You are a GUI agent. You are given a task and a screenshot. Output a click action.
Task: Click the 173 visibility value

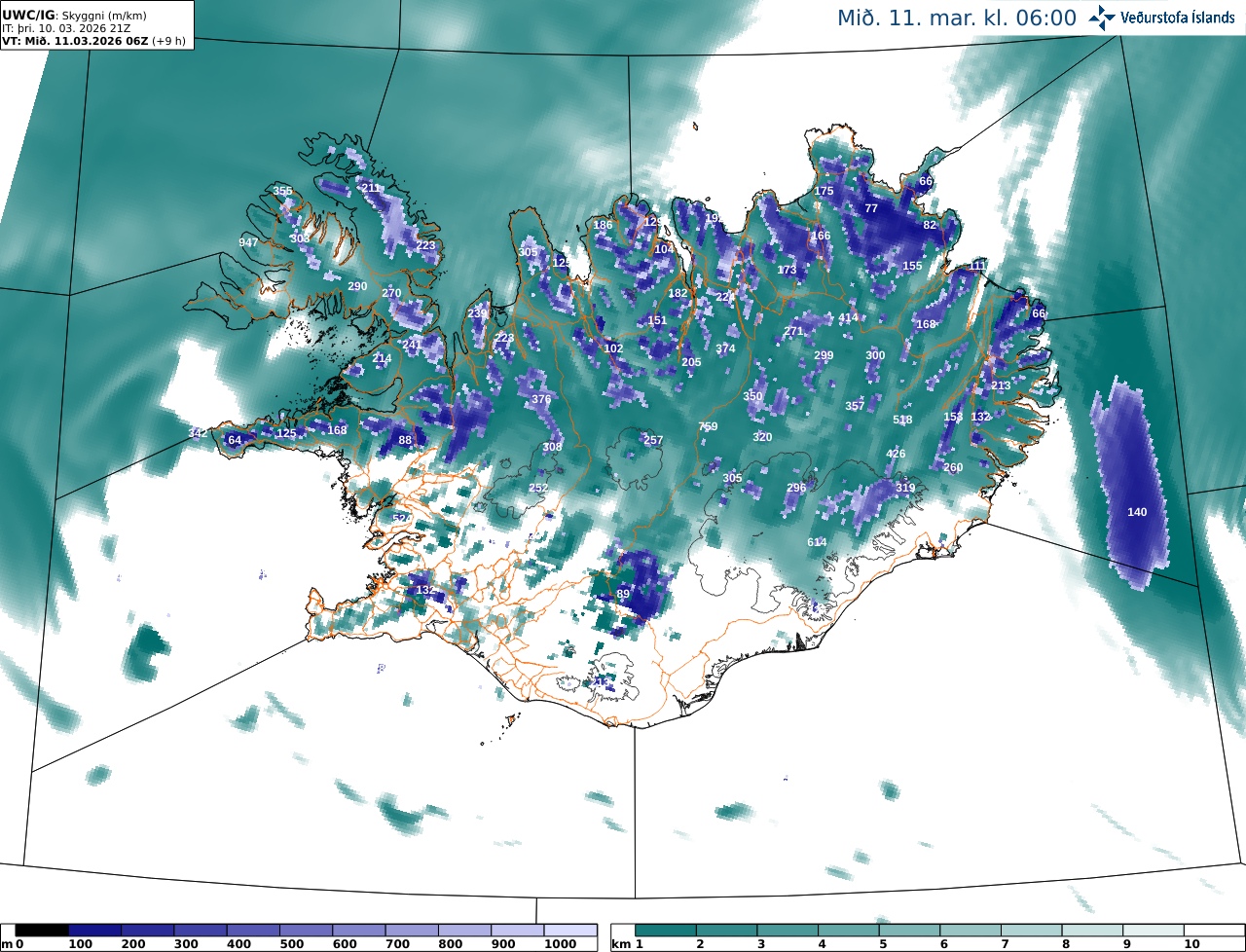(x=787, y=270)
